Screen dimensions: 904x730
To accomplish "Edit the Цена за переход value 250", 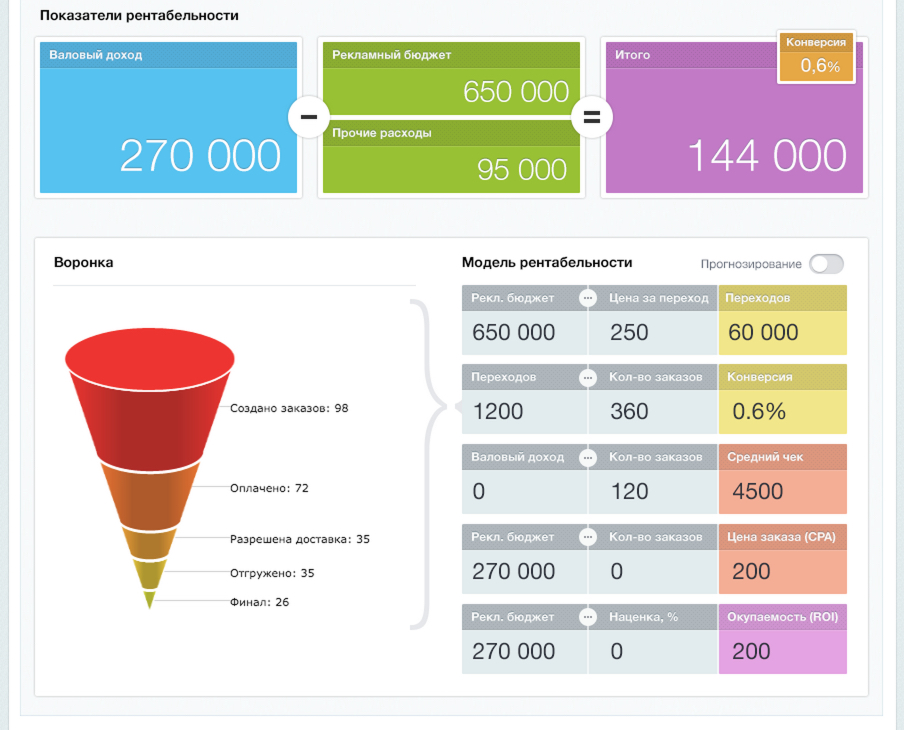I will click(652, 333).
